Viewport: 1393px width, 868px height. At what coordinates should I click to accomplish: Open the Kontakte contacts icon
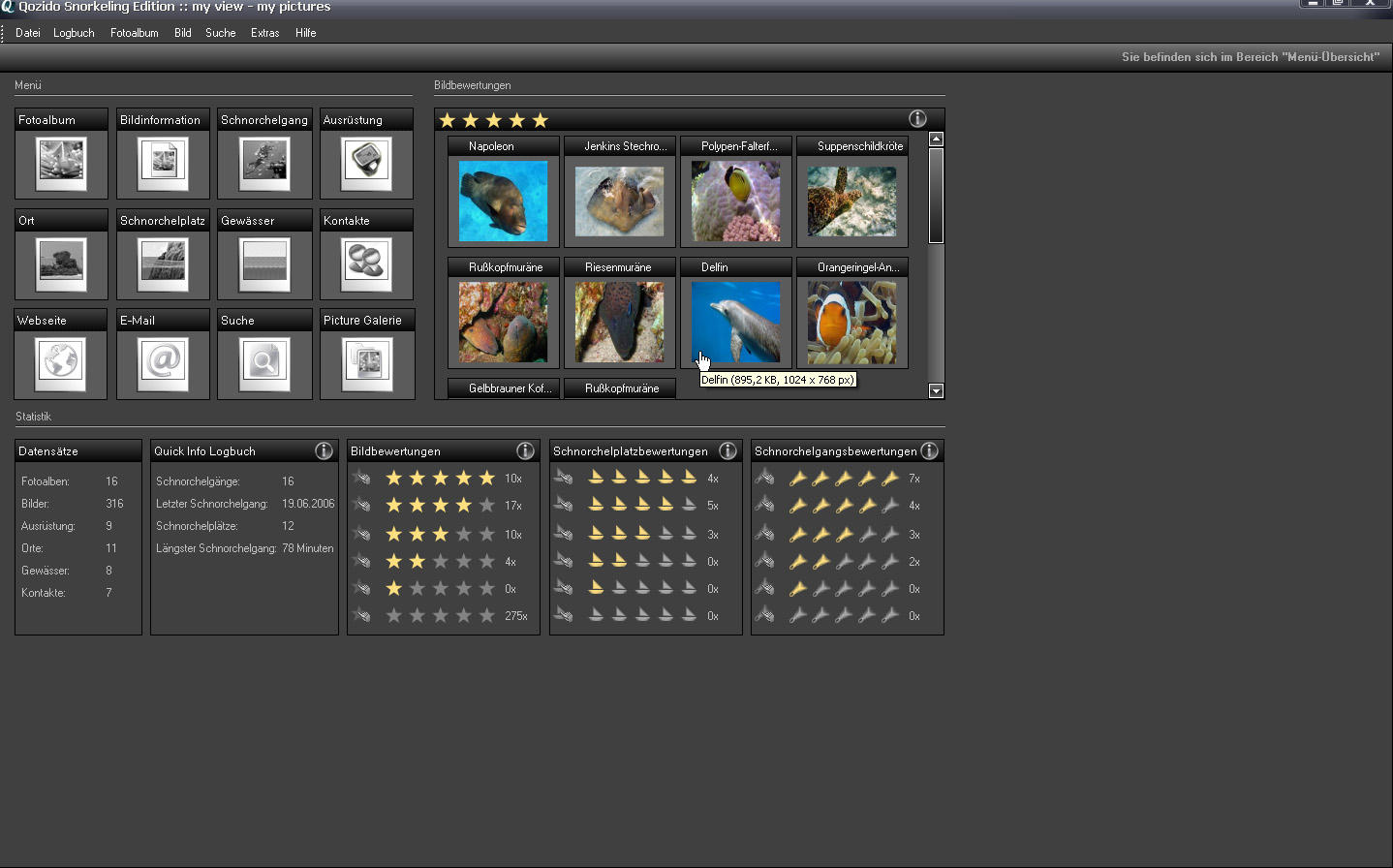tap(366, 263)
